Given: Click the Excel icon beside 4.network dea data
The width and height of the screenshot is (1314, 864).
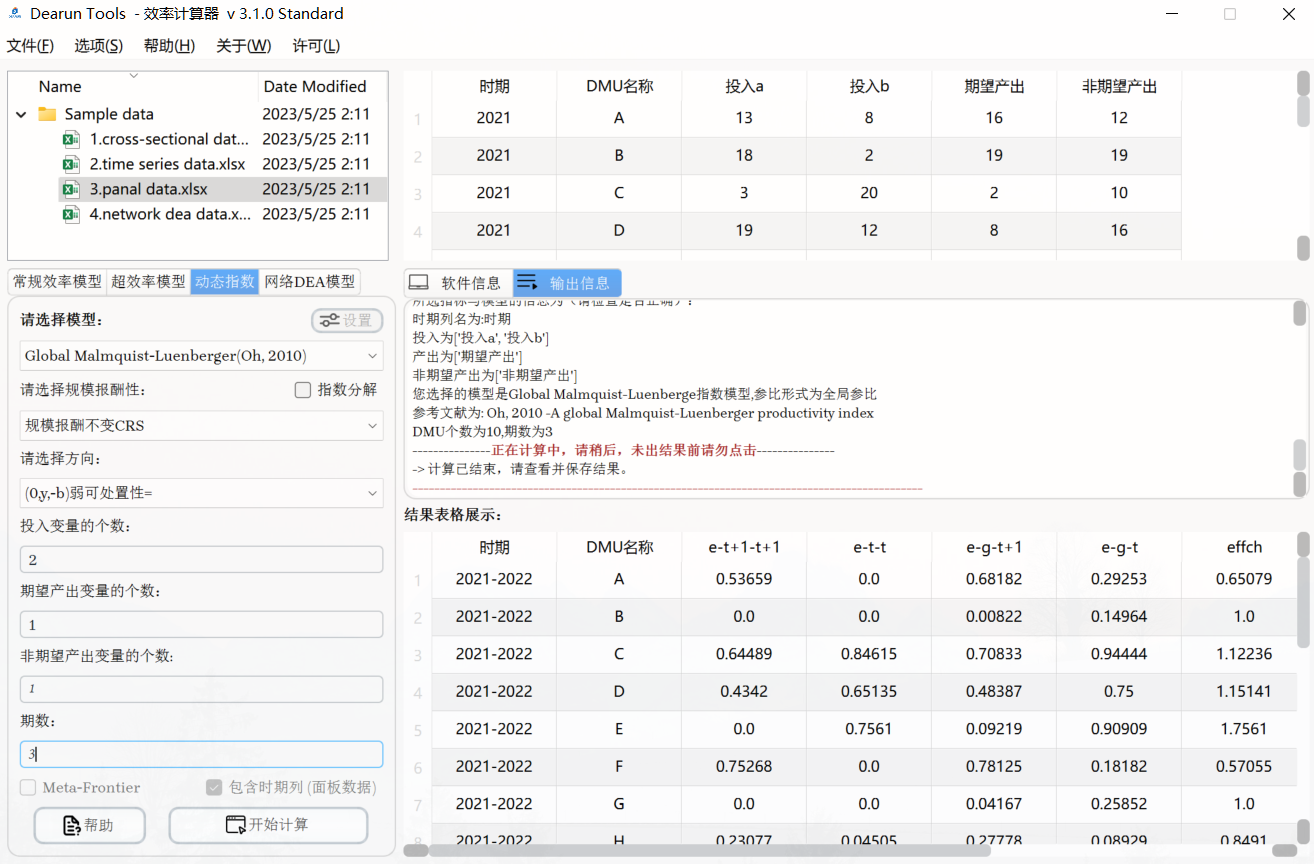Looking at the screenshot, I should 70,214.
